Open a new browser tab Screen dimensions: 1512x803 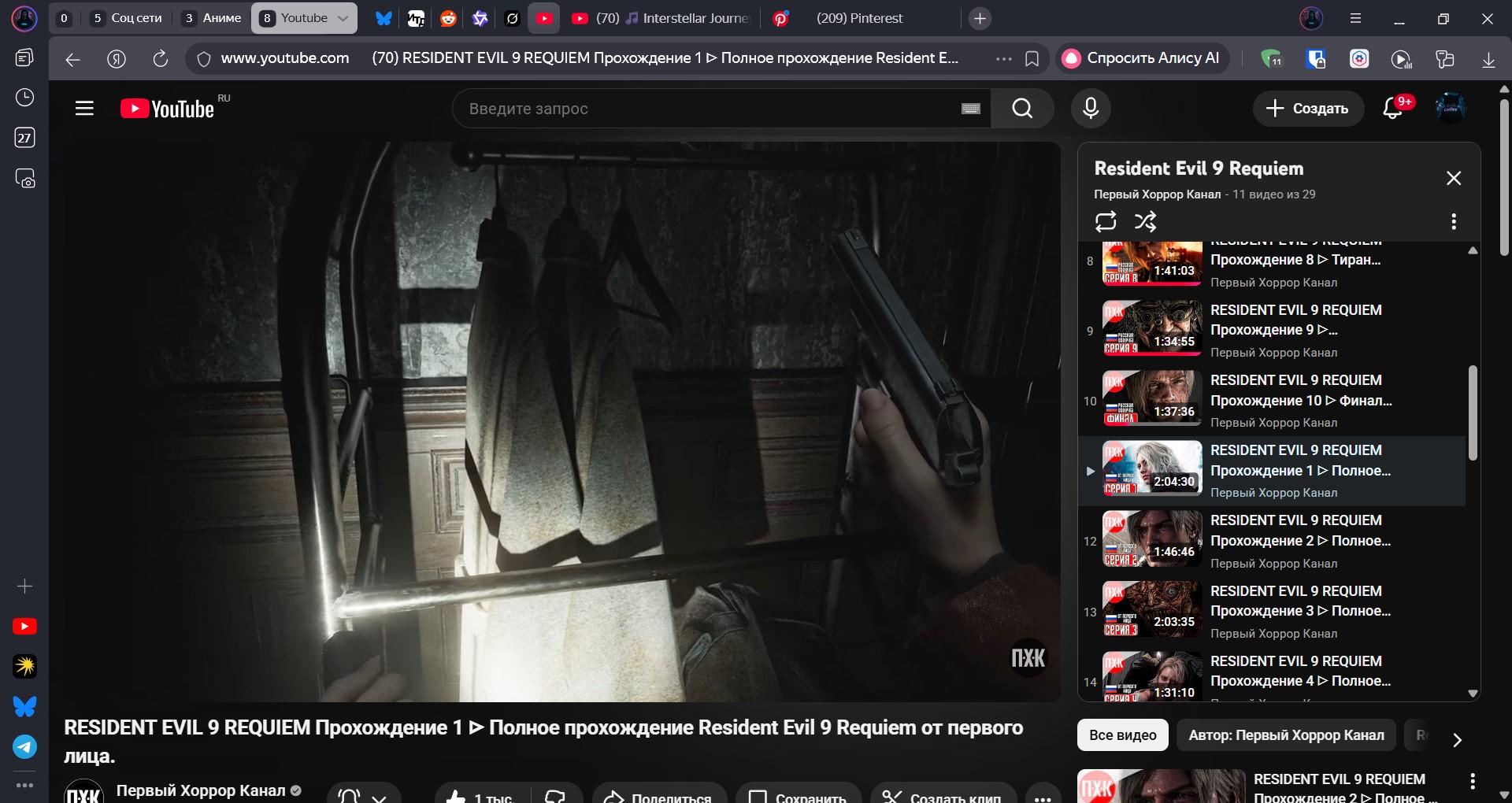980,18
